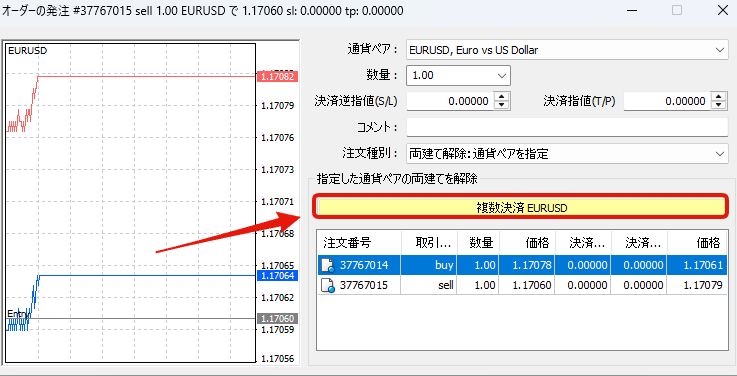Viewport: 737px width, 376px height.
Task: Open the 数量 1.00 dropdown
Action: click(458, 75)
